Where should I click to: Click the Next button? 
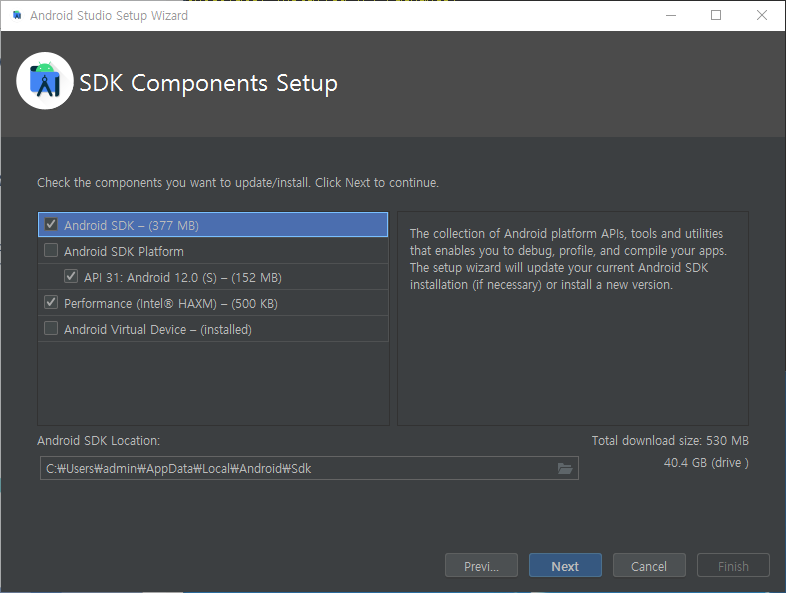(565, 566)
